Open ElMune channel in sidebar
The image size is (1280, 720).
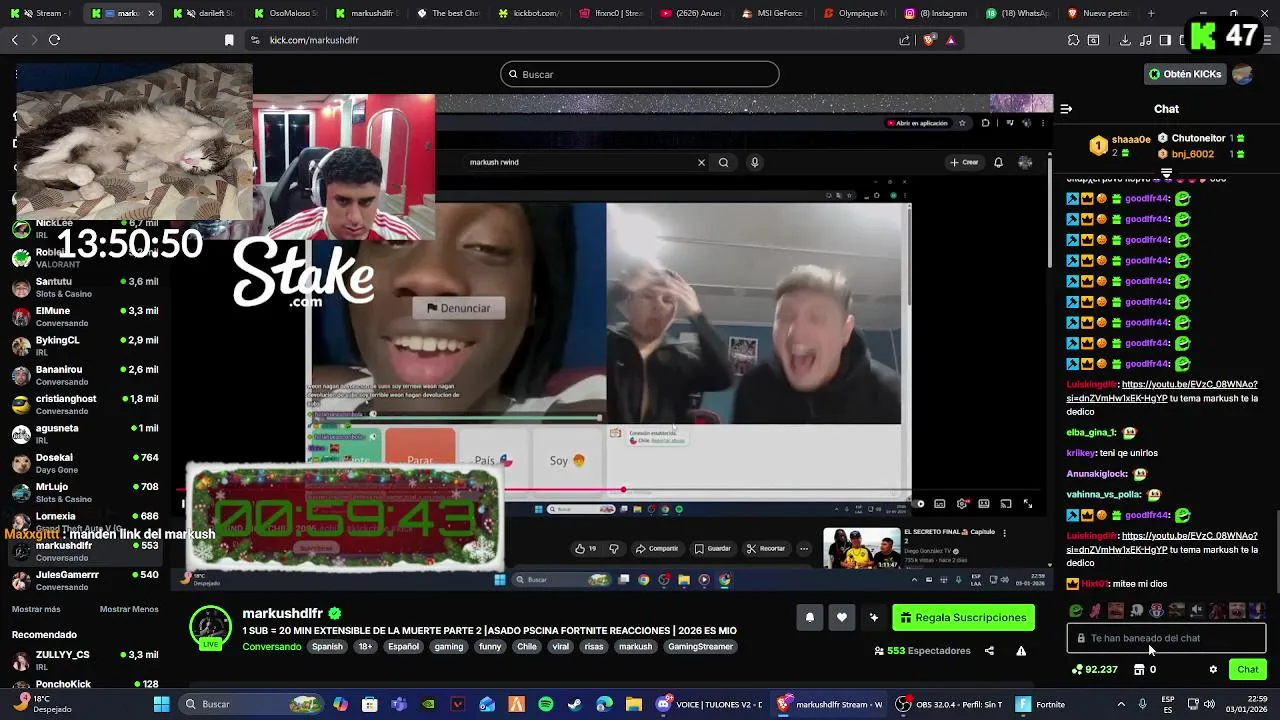[85, 317]
